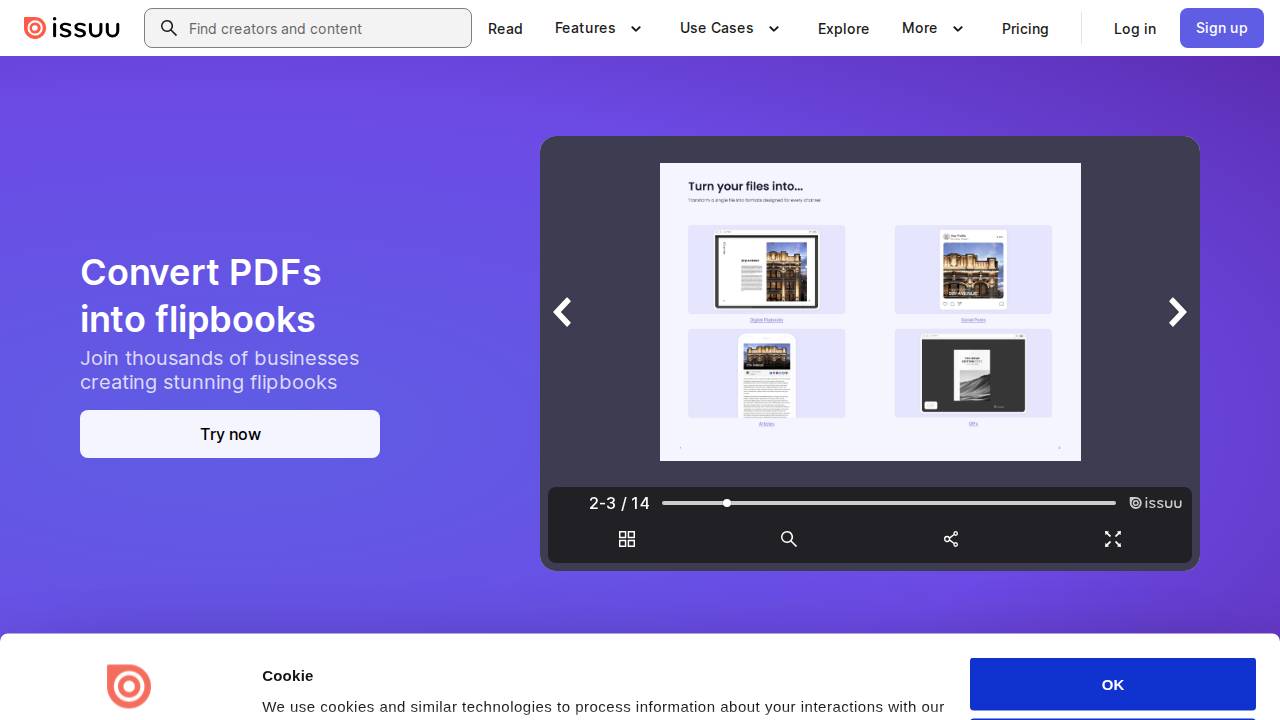Image resolution: width=1280 pixels, height=720 pixels.
Task: Sign up for an Issuu account
Action: click(1221, 28)
